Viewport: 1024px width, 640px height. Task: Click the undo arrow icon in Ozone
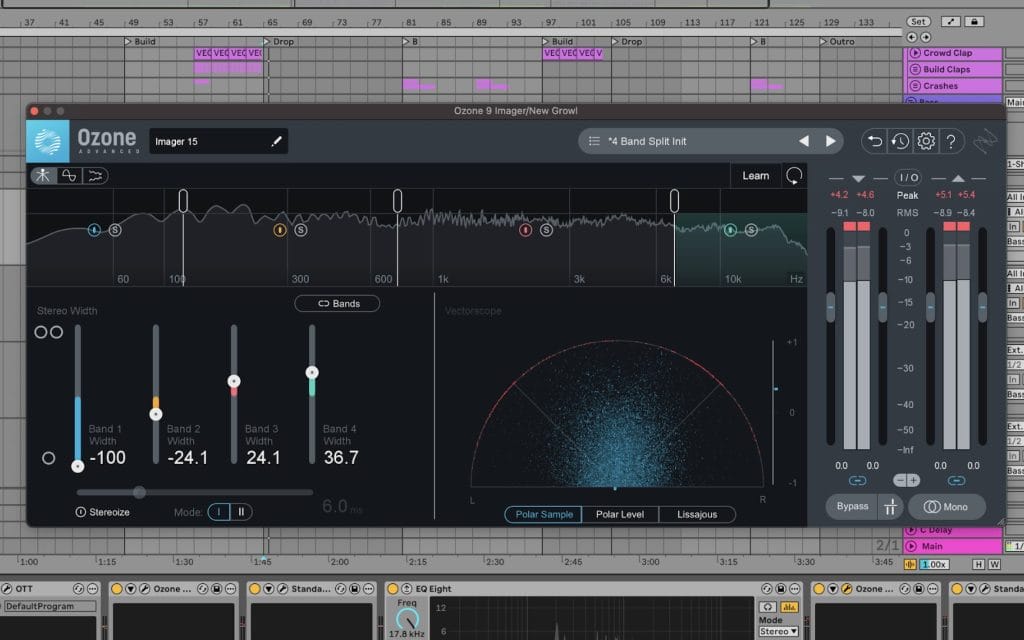875,141
